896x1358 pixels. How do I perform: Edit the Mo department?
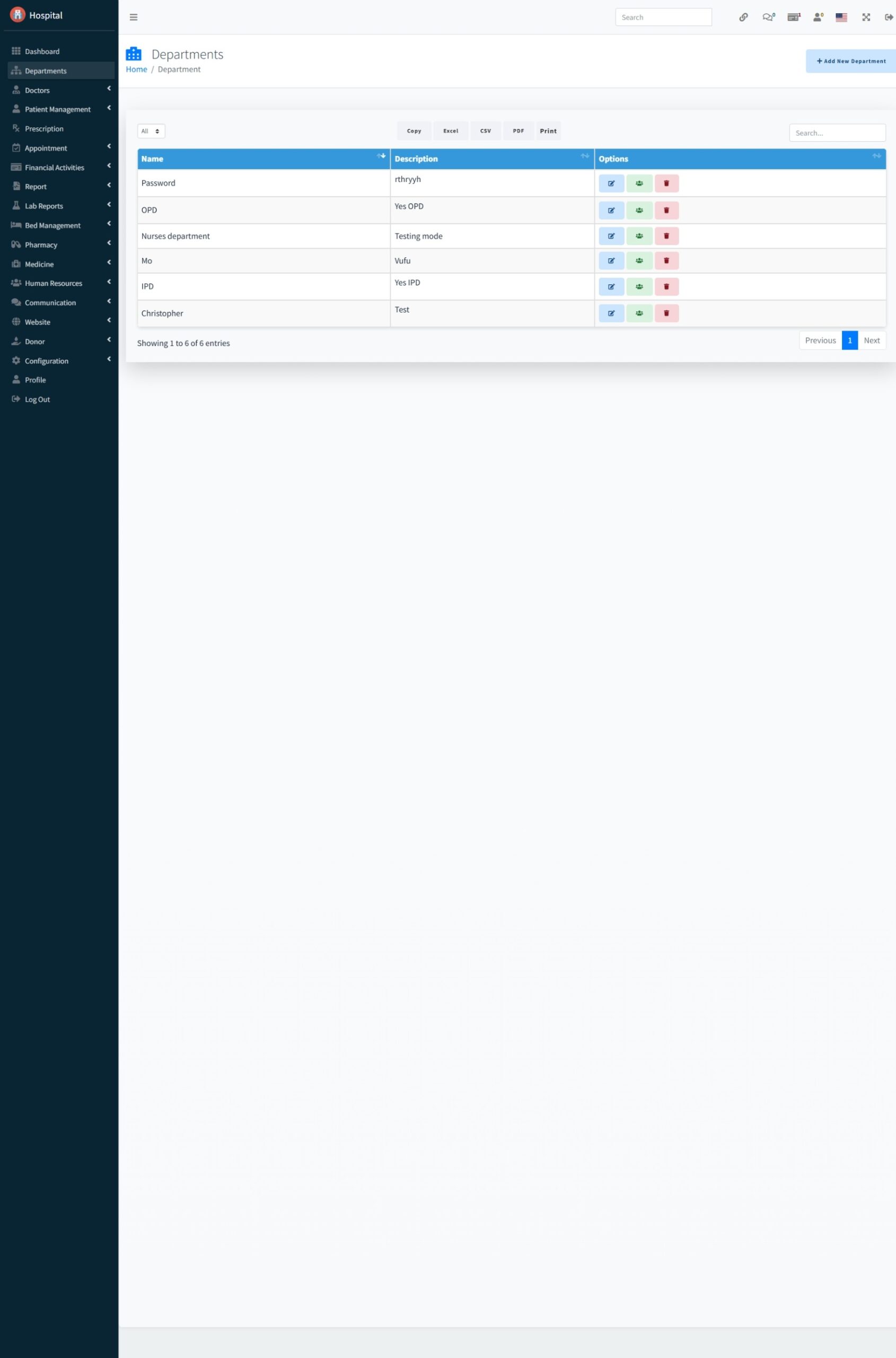click(x=611, y=261)
